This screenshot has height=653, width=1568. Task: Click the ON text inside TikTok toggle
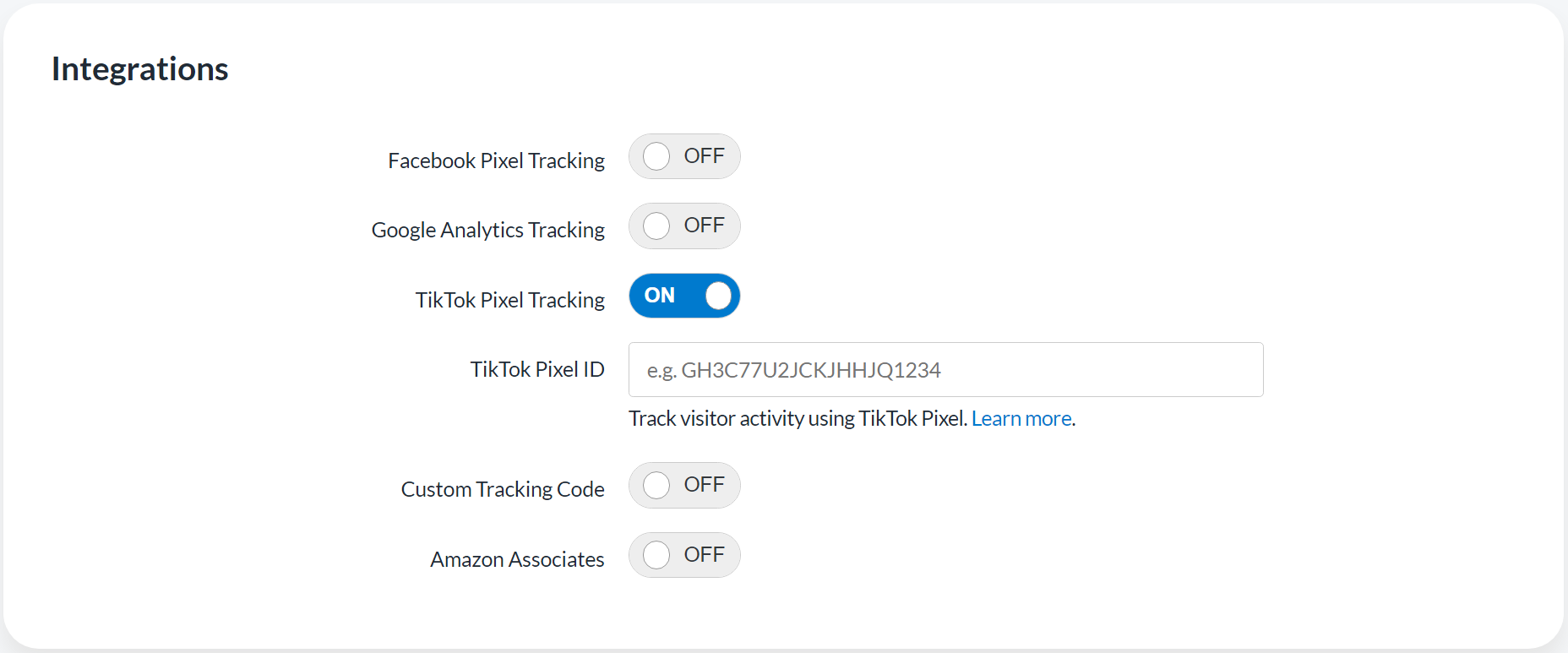coord(660,296)
